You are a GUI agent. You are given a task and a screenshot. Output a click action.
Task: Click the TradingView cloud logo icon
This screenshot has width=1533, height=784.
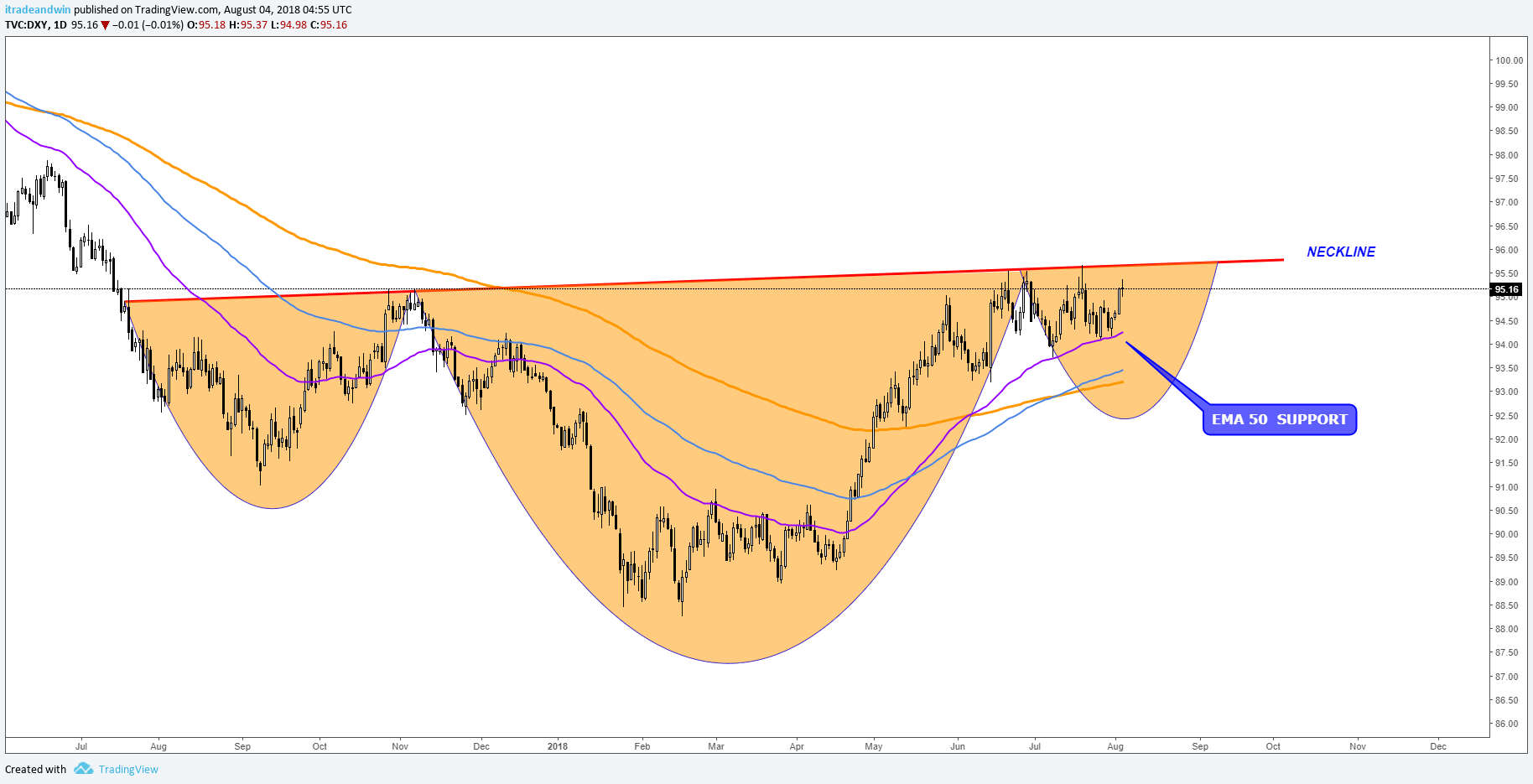83,769
